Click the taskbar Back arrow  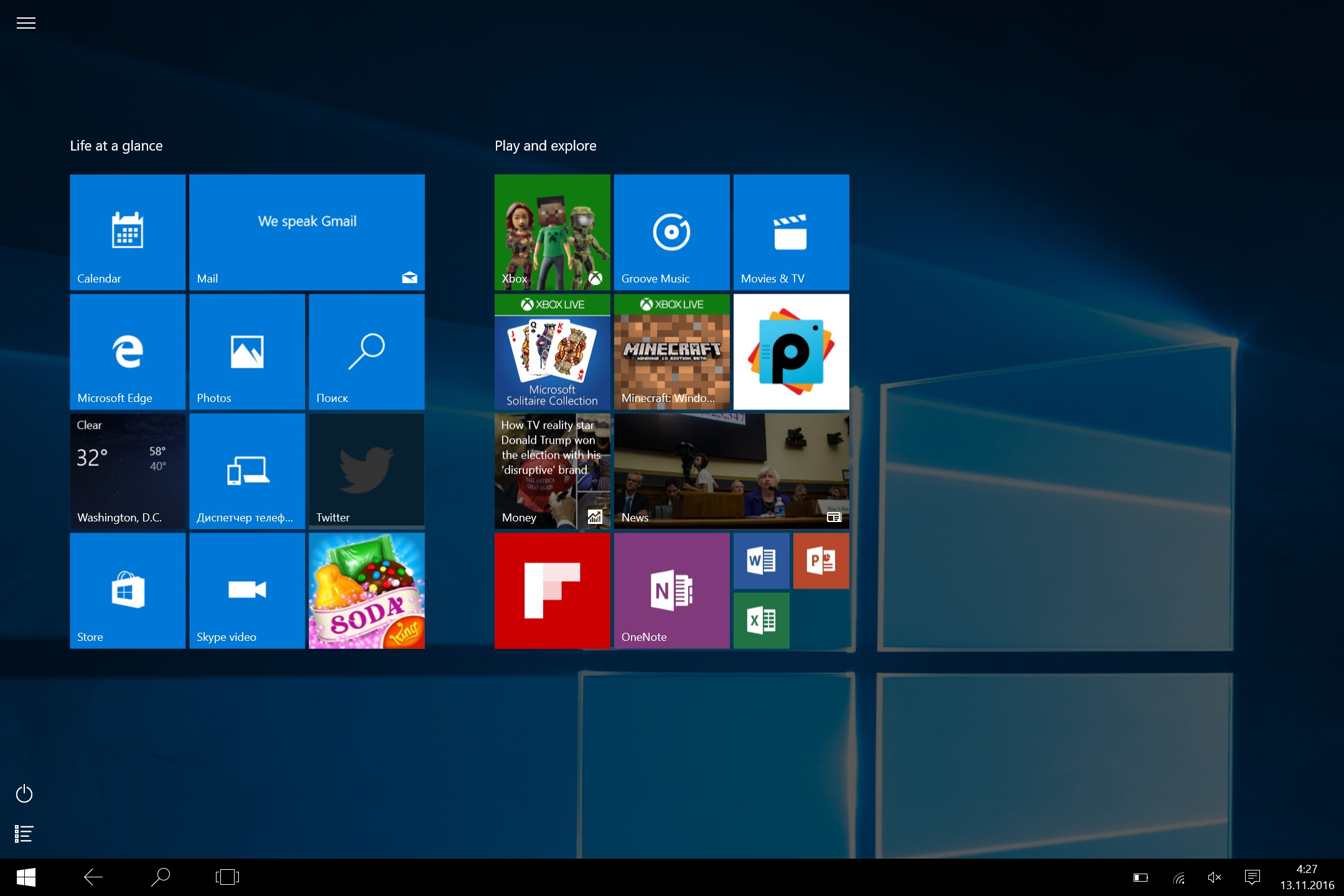click(x=93, y=877)
